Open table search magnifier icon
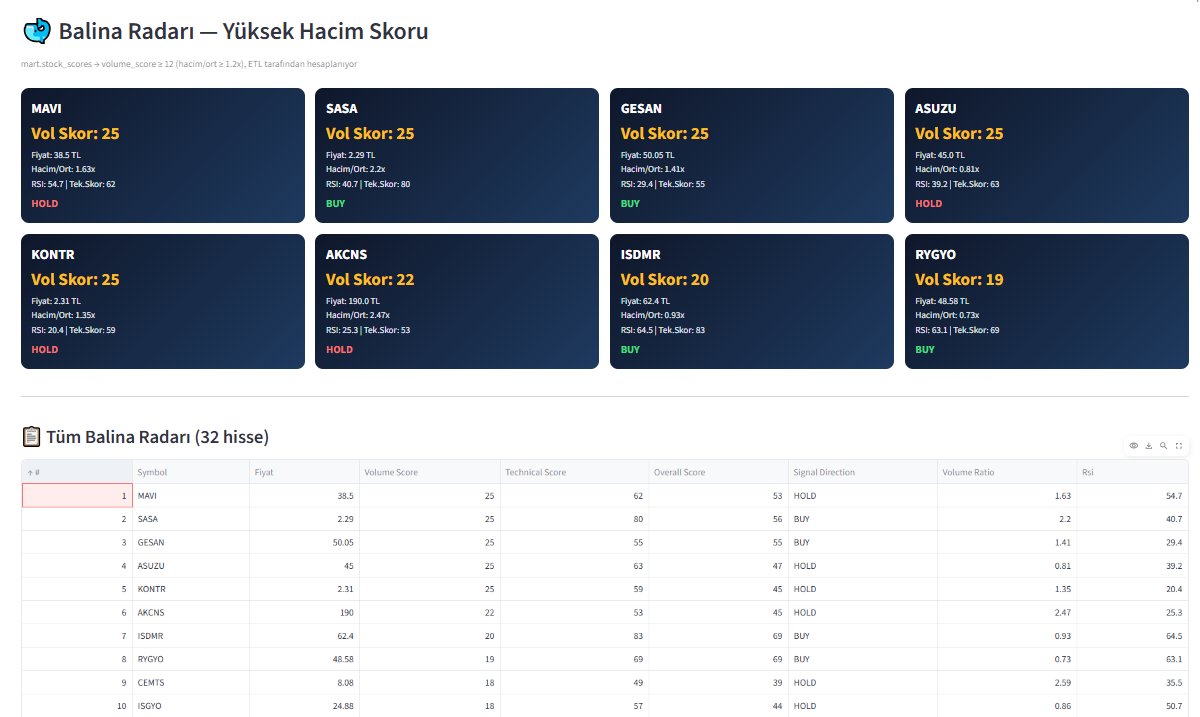 click(x=1164, y=446)
